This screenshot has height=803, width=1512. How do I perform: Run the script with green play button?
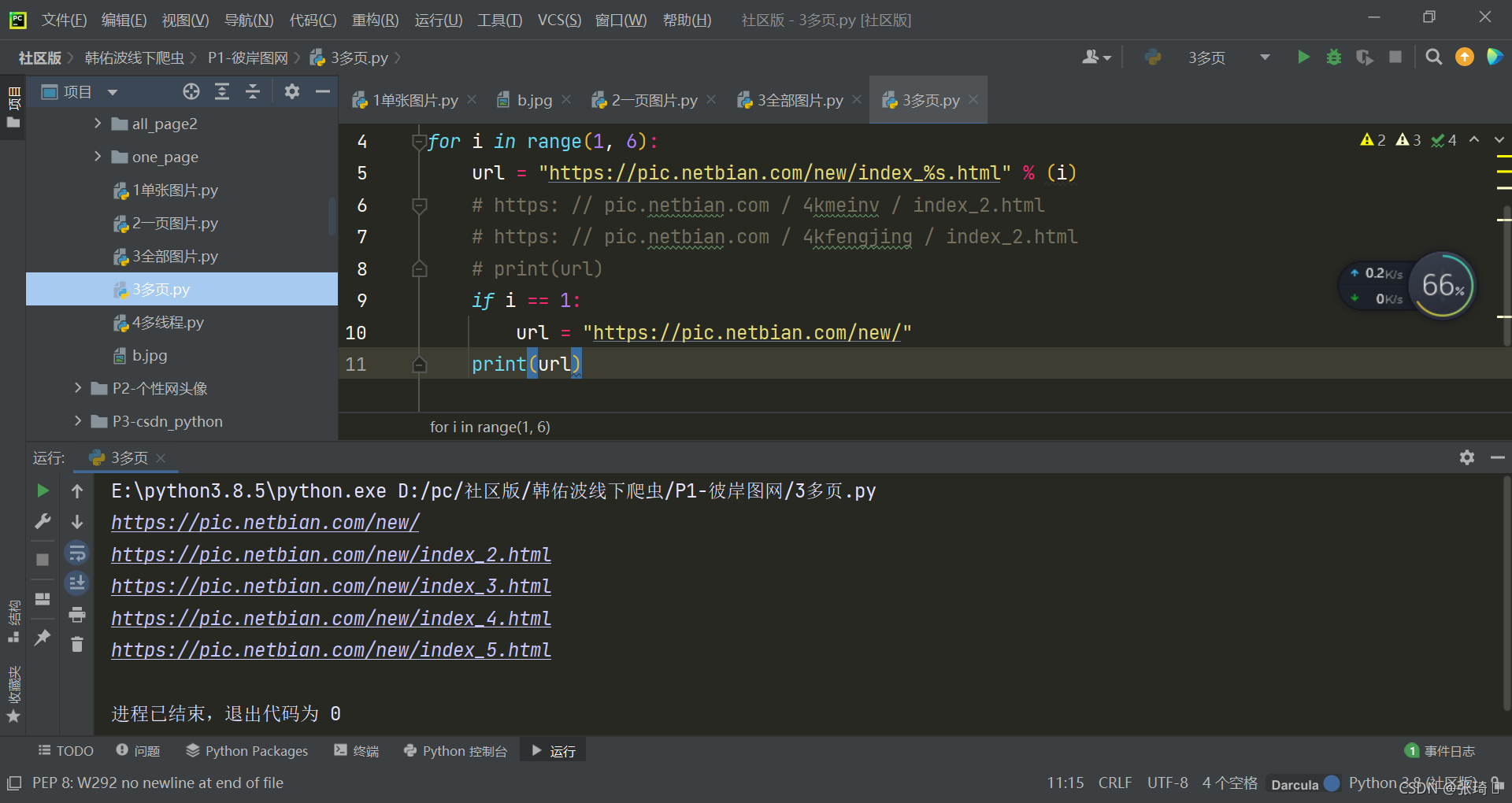pyautogui.click(x=1303, y=57)
